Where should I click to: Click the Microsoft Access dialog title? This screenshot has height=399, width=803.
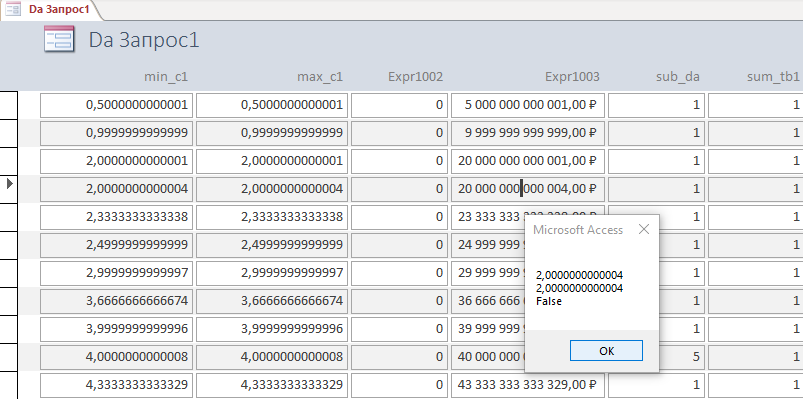[x=578, y=229]
